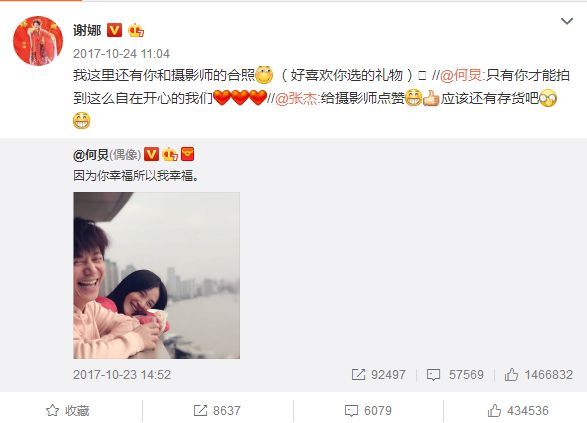587x423 pixels.
Task: Click 谢娜's profile avatar
Action: point(38,41)
